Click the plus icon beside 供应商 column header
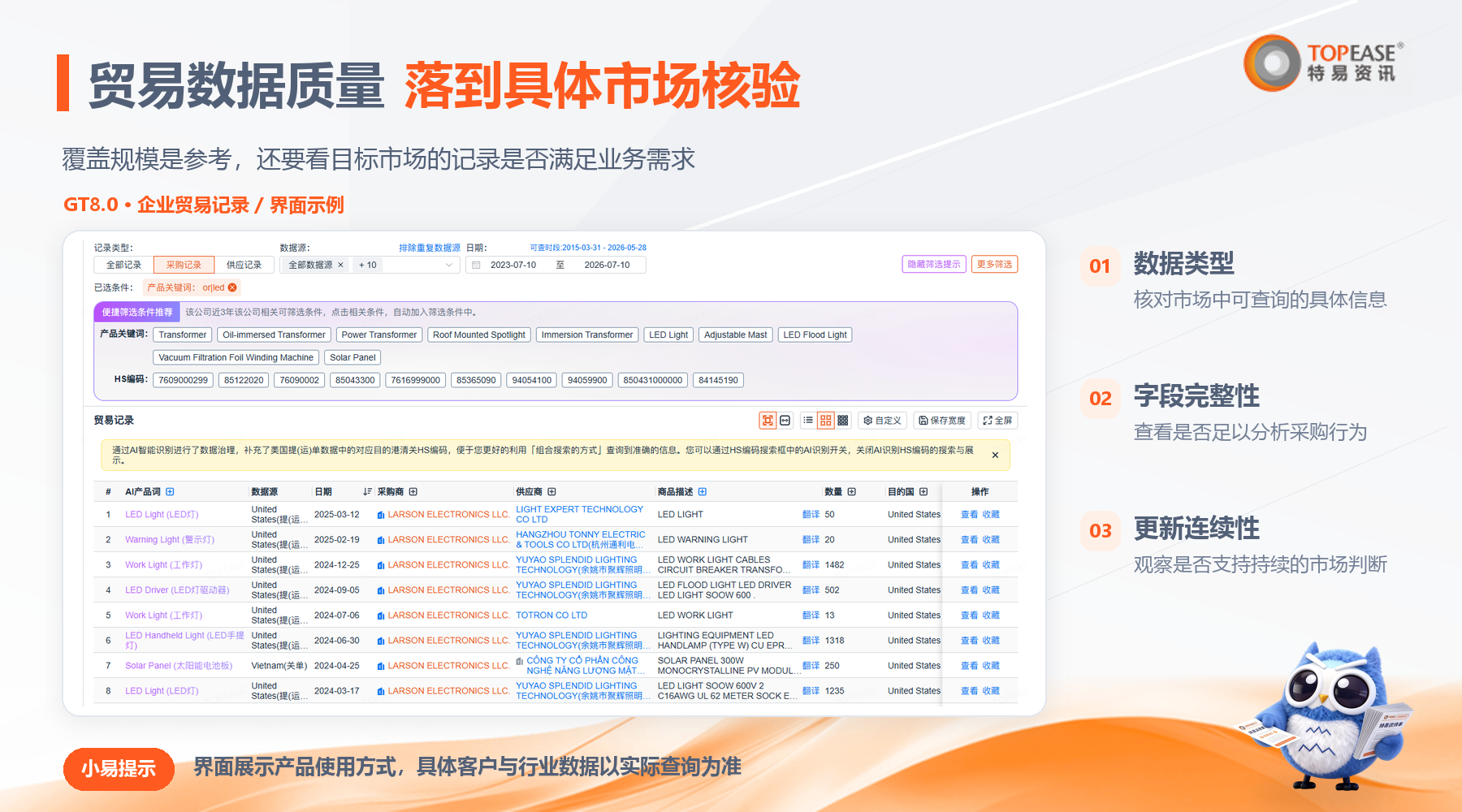1462x812 pixels. [x=552, y=492]
